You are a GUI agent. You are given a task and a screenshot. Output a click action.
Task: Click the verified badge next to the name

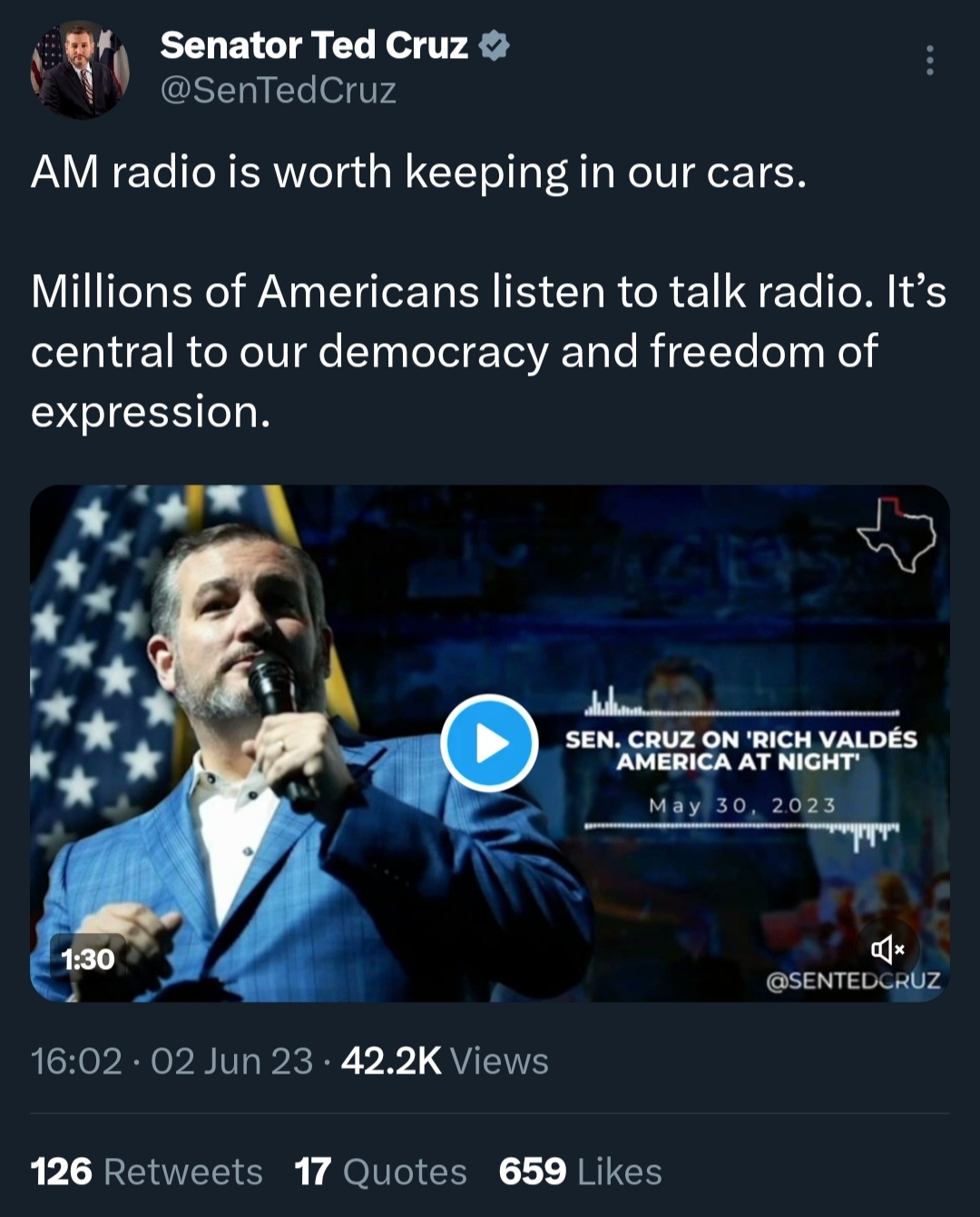pyautogui.click(x=494, y=45)
